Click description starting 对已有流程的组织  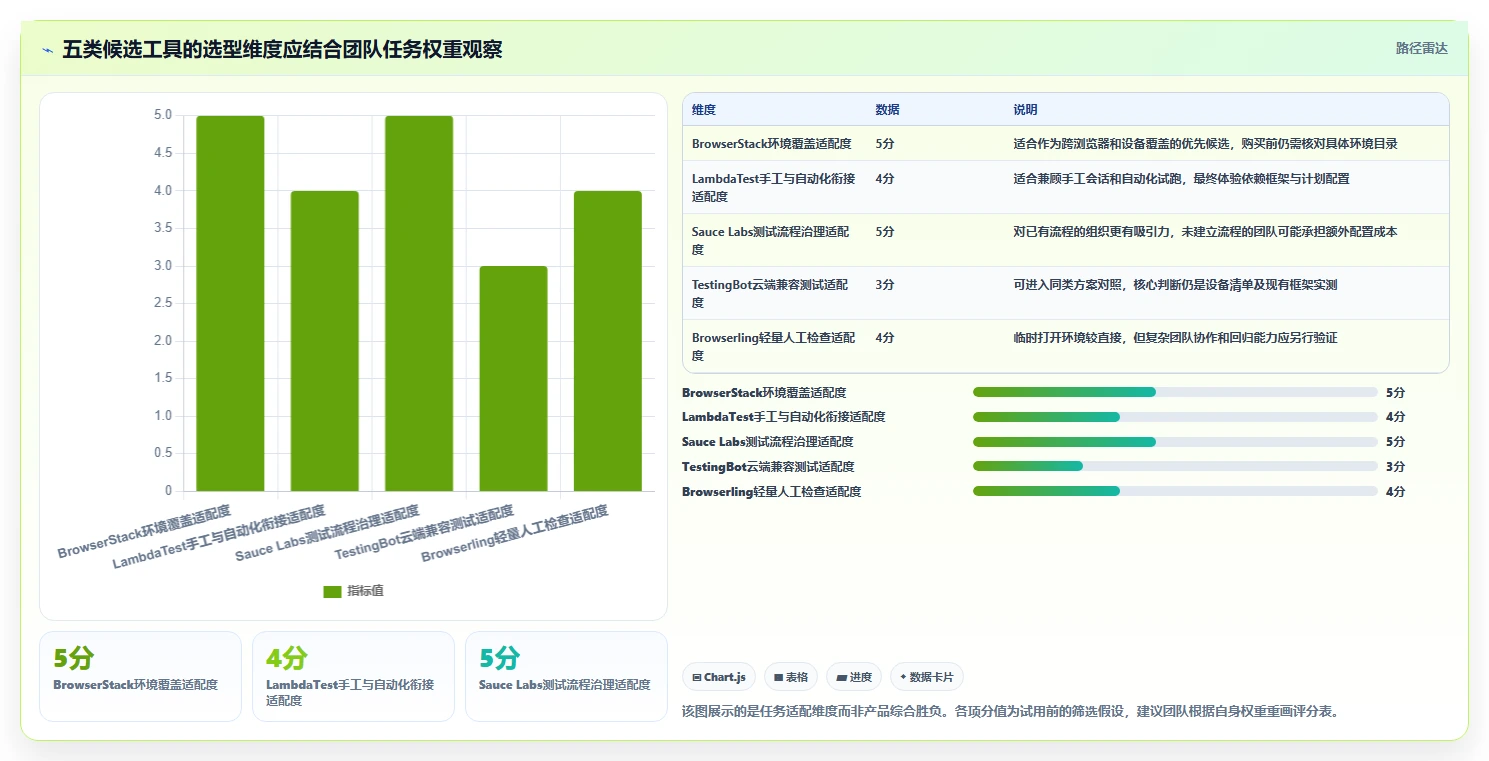pyautogui.click(x=1205, y=232)
